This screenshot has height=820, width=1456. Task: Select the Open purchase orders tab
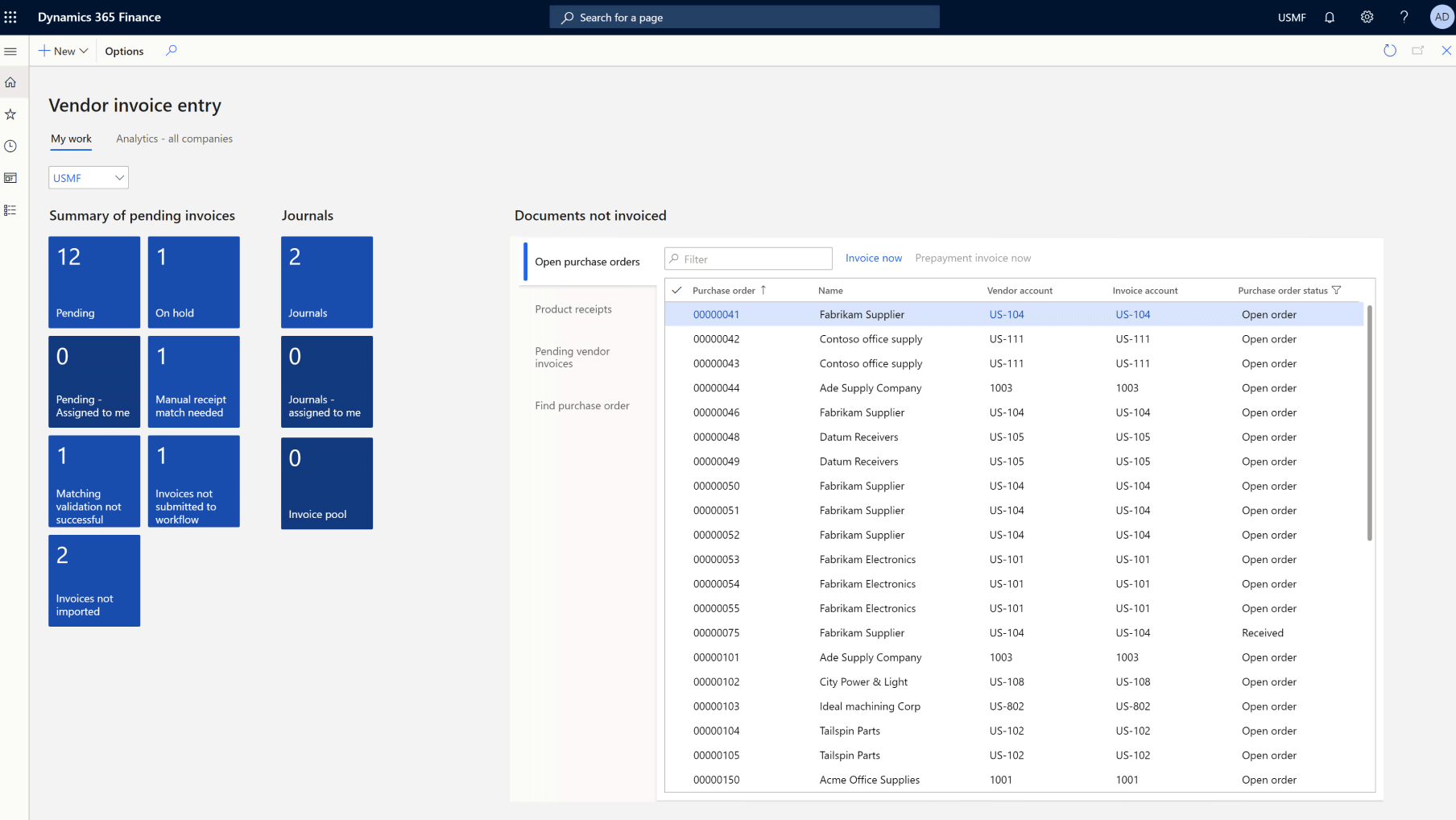(x=588, y=261)
